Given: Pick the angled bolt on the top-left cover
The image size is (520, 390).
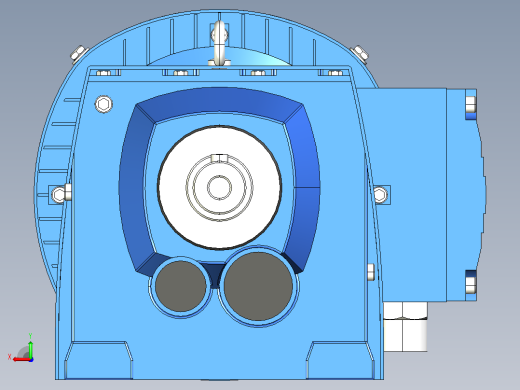Looking at the screenshot, I should pyautogui.click(x=79, y=54).
